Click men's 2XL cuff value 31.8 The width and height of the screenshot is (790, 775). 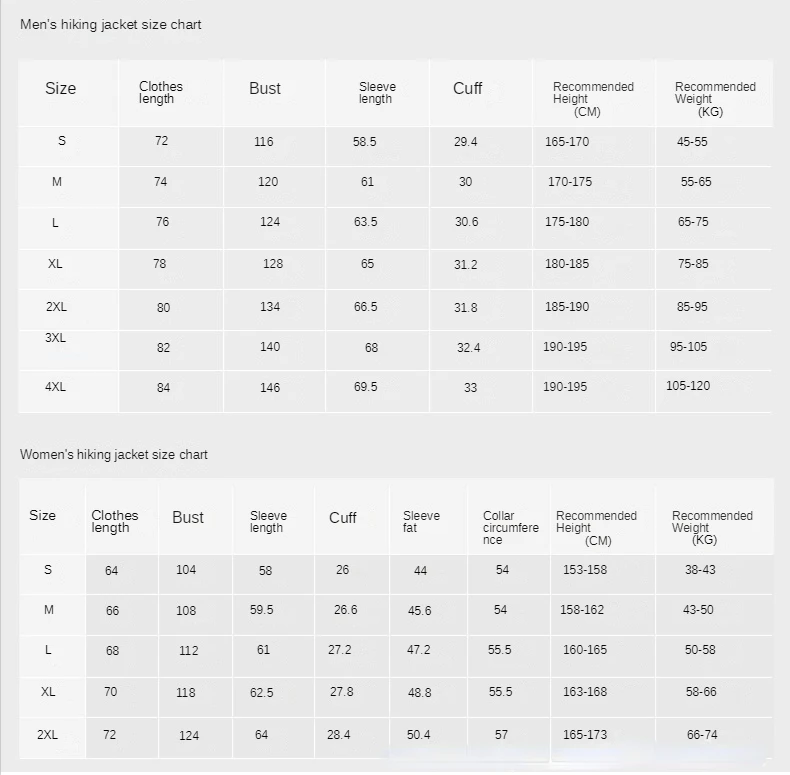(466, 307)
